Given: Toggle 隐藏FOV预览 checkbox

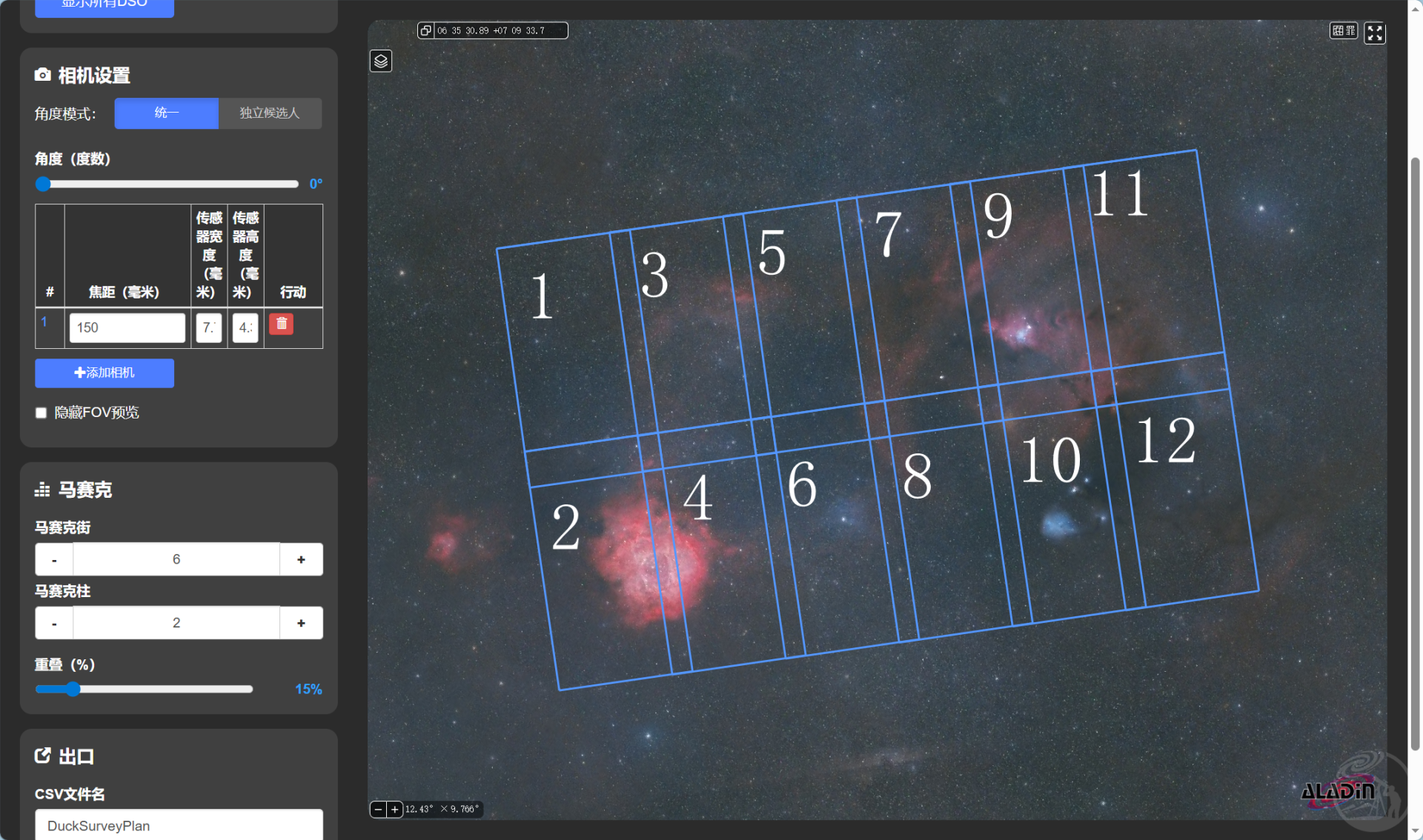Looking at the screenshot, I should (x=42, y=413).
